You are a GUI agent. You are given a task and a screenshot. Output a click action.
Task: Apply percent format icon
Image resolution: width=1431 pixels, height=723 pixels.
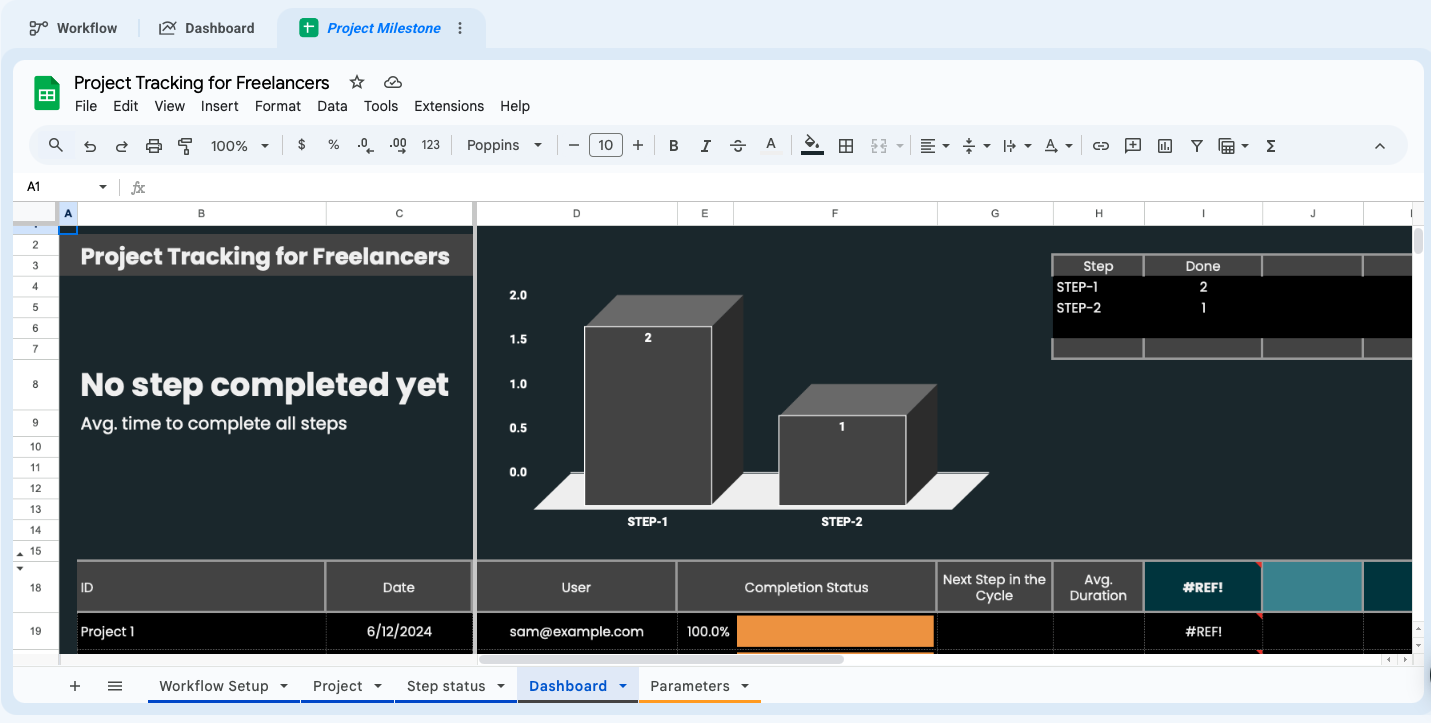(334, 145)
